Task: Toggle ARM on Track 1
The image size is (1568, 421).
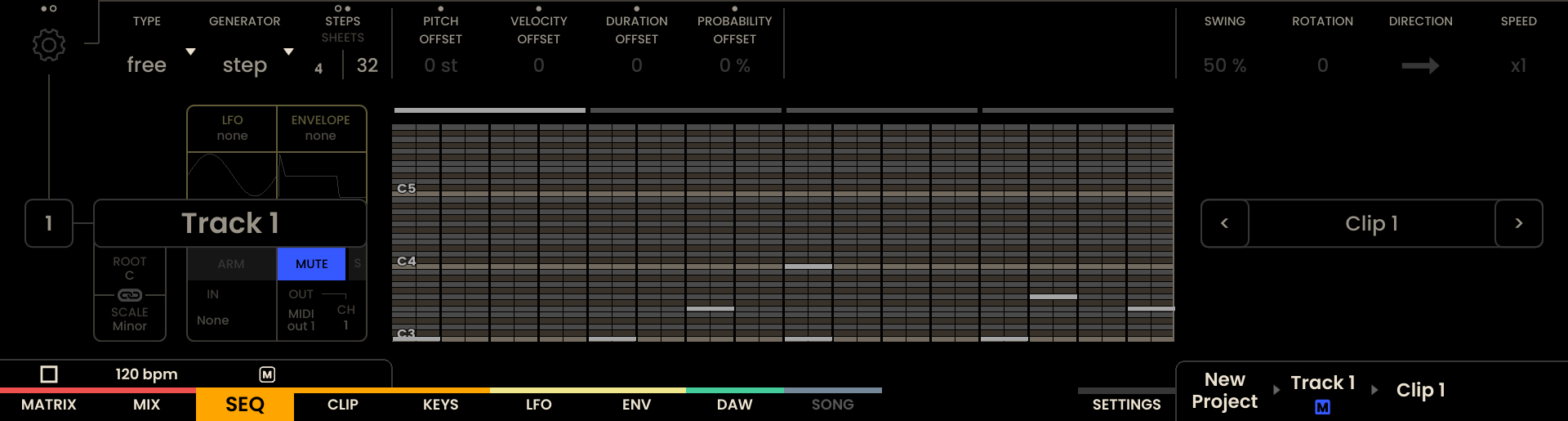Action: tap(231, 264)
